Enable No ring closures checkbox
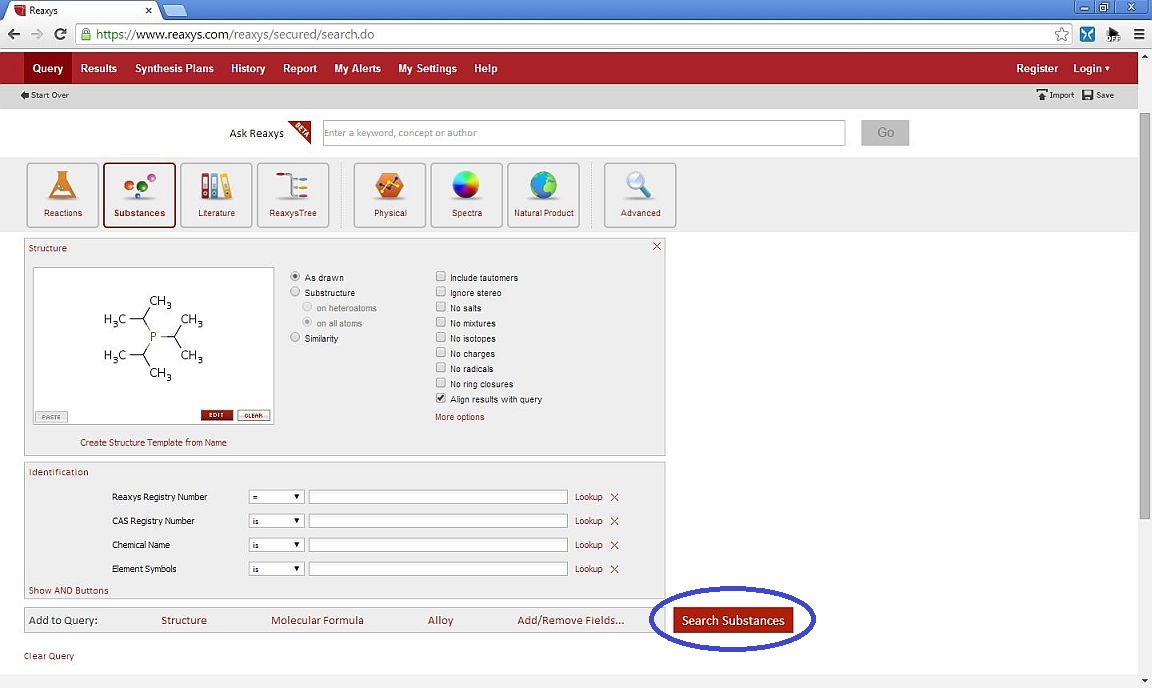 441,383
